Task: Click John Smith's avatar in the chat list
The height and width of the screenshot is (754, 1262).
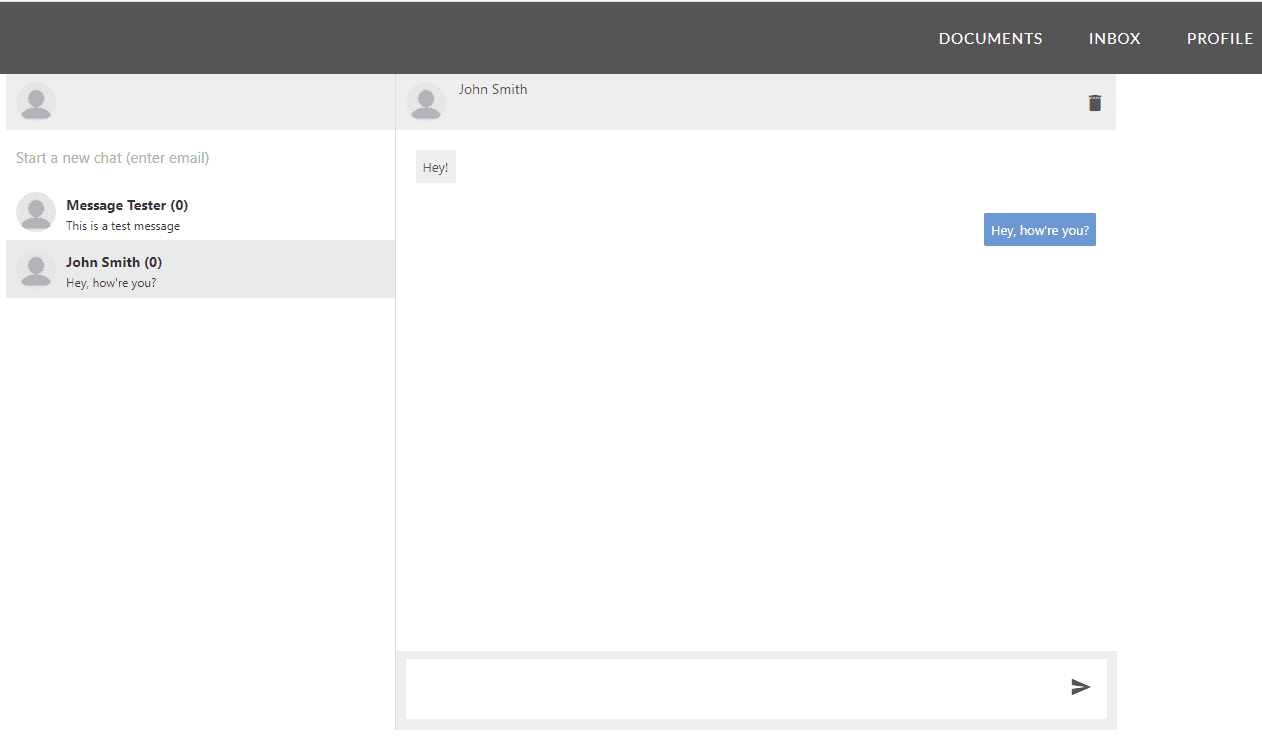Action: click(36, 269)
